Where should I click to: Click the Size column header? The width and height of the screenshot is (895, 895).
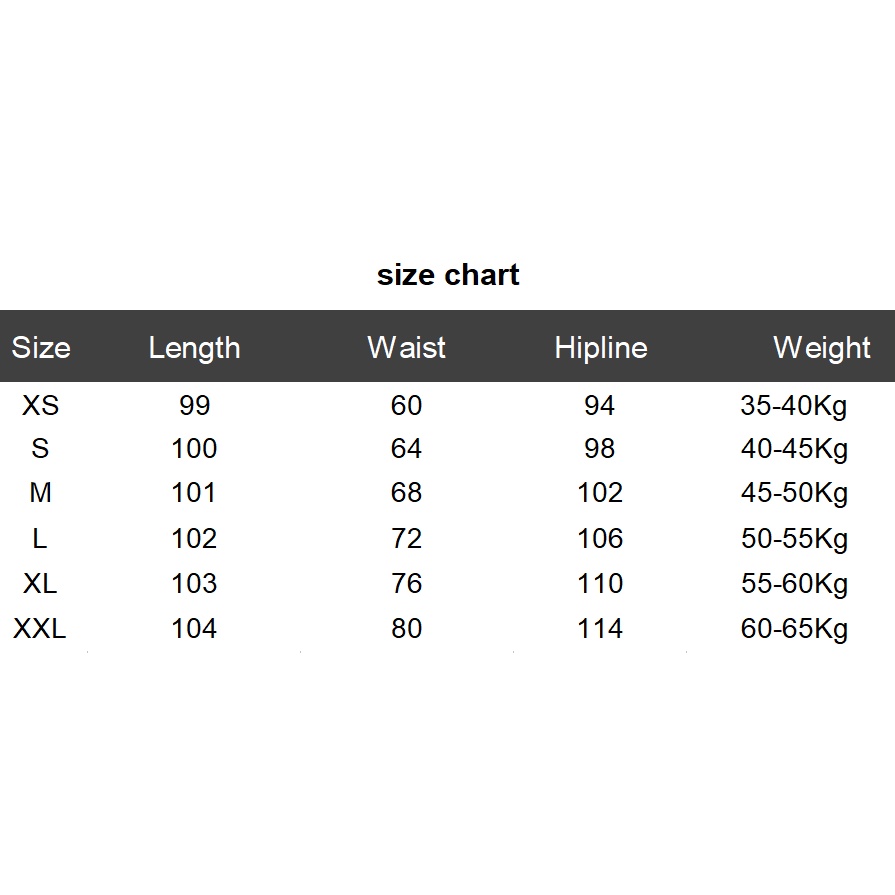click(41, 348)
